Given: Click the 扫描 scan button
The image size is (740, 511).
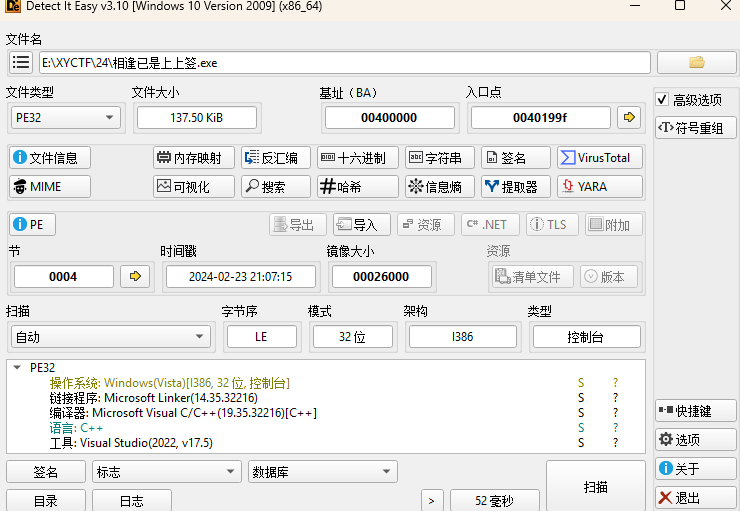Looking at the screenshot, I should pyautogui.click(x=596, y=486).
